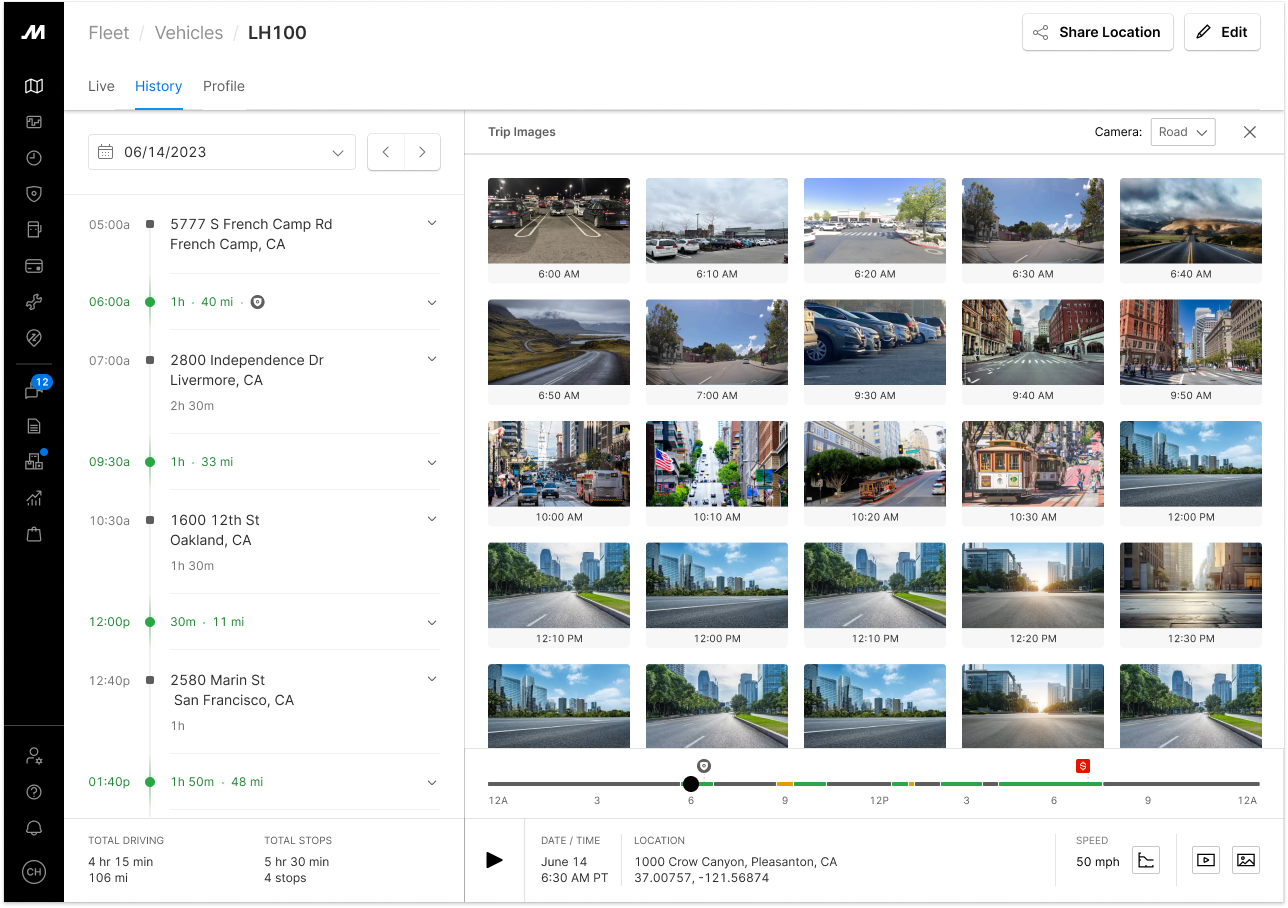Click the timeline playhead knob
The image size is (1288, 908).
[x=690, y=784]
